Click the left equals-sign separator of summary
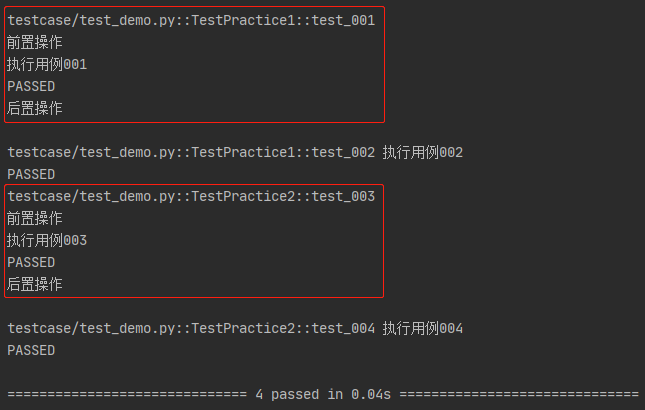Viewport: 645px width, 410px height. [x=127, y=394]
